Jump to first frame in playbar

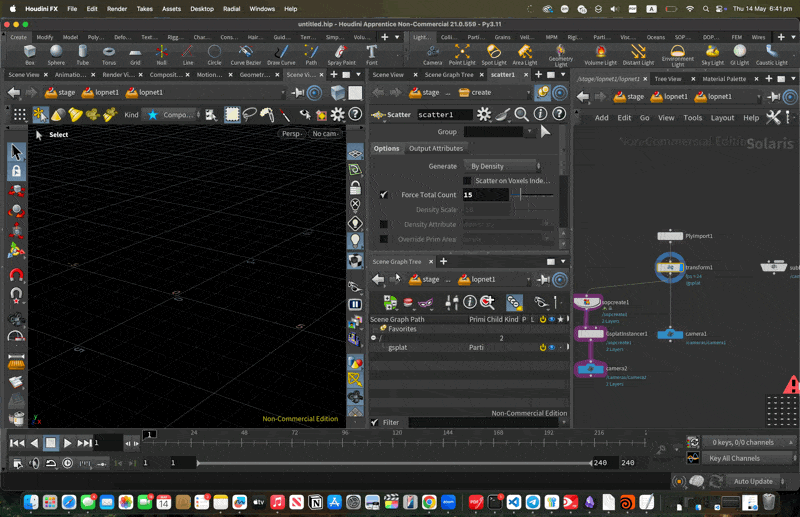pyautogui.click(x=17, y=443)
